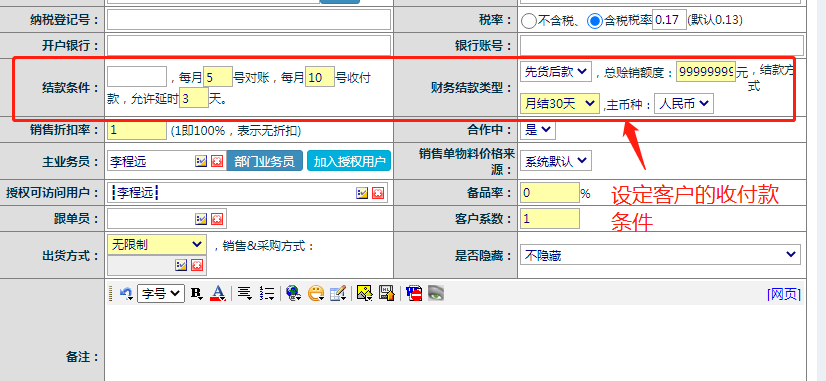The height and width of the screenshot is (381, 826).
Task: Expand the 字号 font size dropdown
Action: (x=161, y=294)
